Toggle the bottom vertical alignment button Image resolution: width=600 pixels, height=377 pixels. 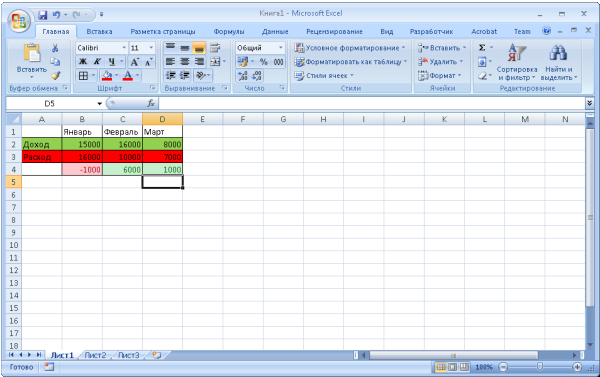point(199,48)
